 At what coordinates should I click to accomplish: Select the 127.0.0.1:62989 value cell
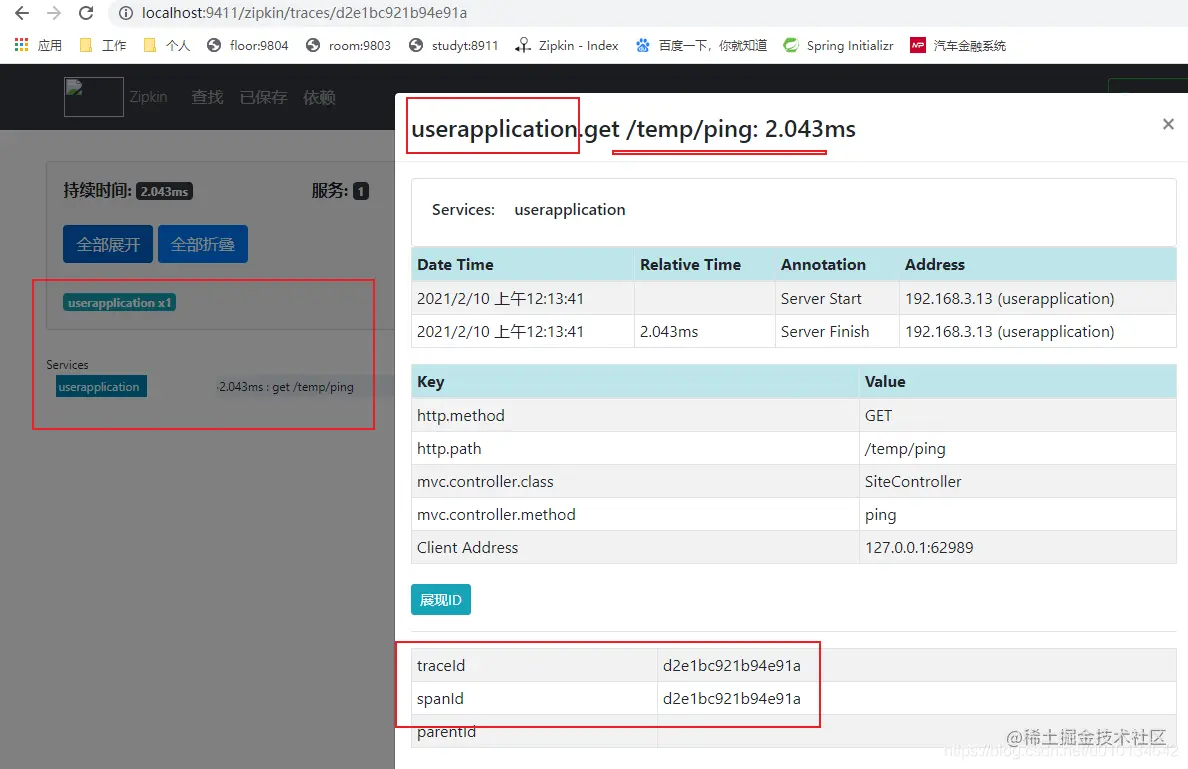1018,547
